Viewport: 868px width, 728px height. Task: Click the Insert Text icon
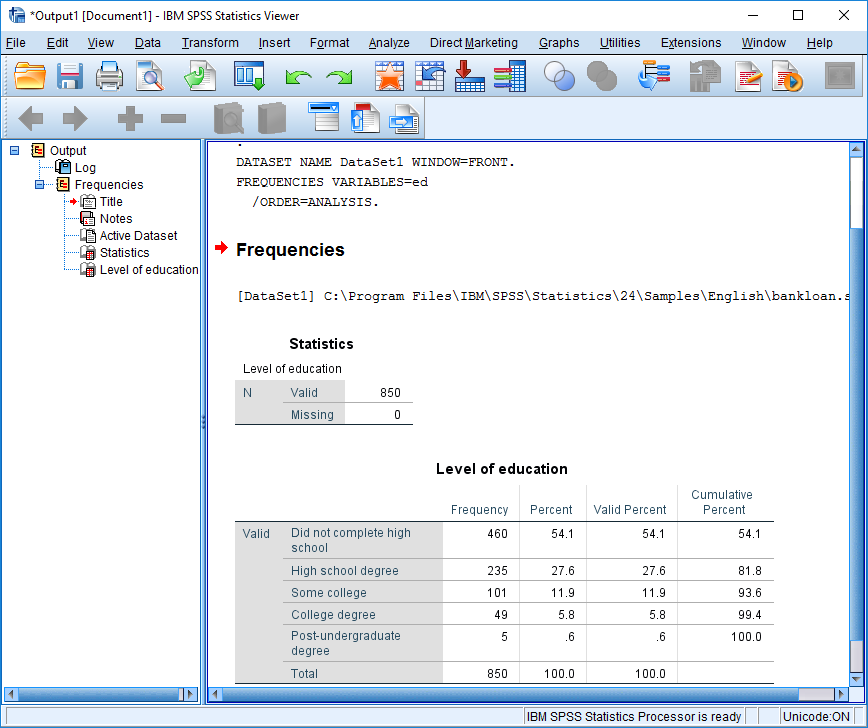(404, 118)
